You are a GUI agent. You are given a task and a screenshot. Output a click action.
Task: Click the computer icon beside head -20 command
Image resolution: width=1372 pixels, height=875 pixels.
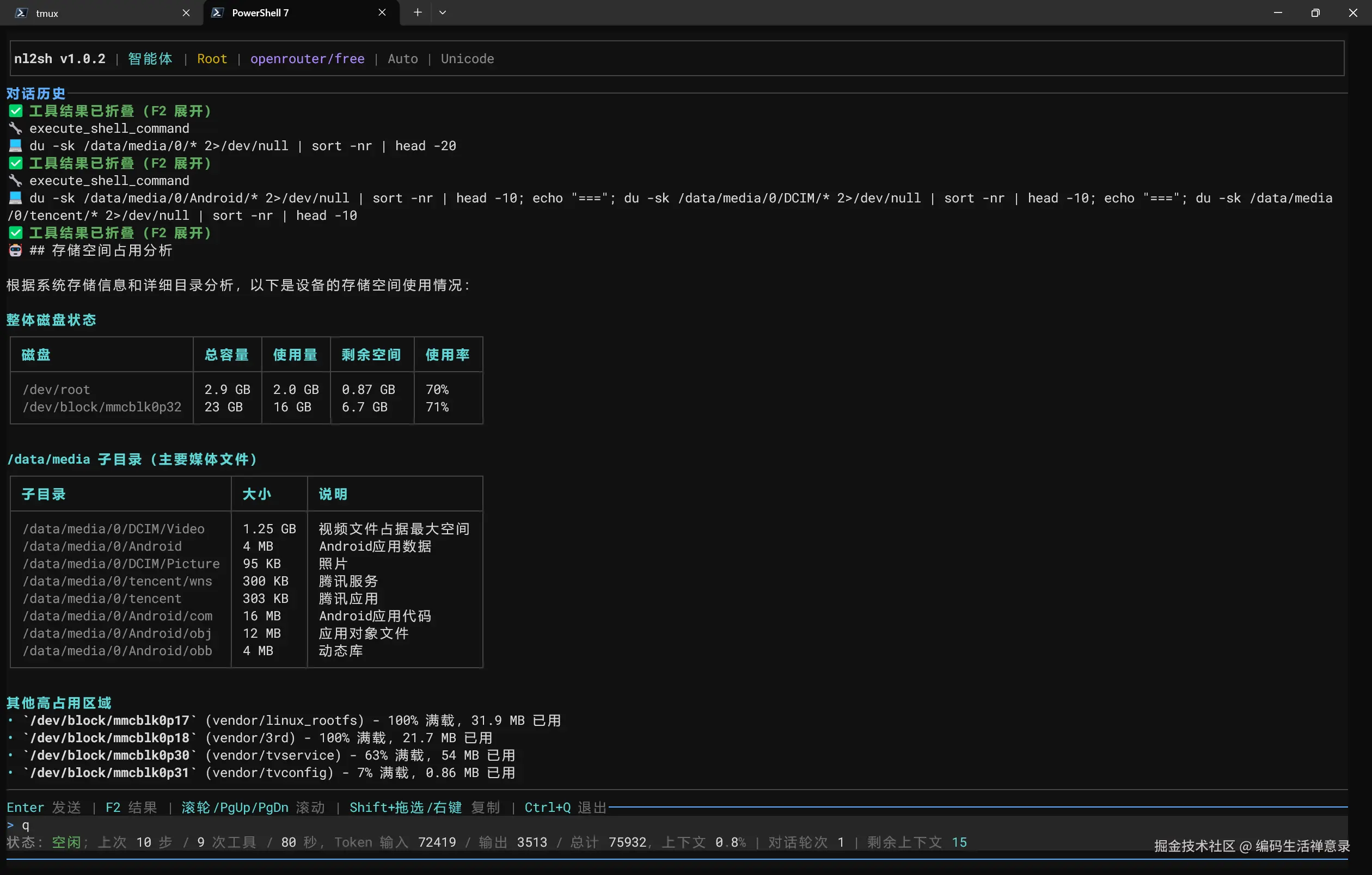coord(15,146)
